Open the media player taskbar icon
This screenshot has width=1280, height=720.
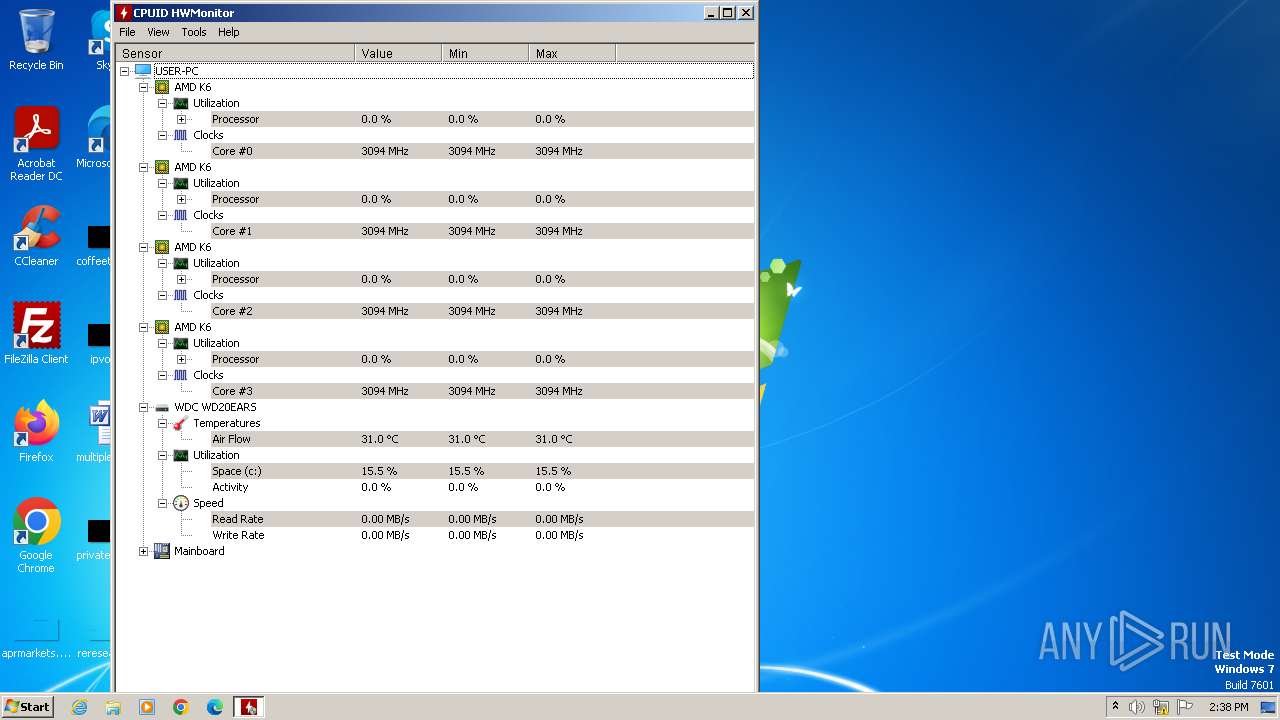click(147, 707)
